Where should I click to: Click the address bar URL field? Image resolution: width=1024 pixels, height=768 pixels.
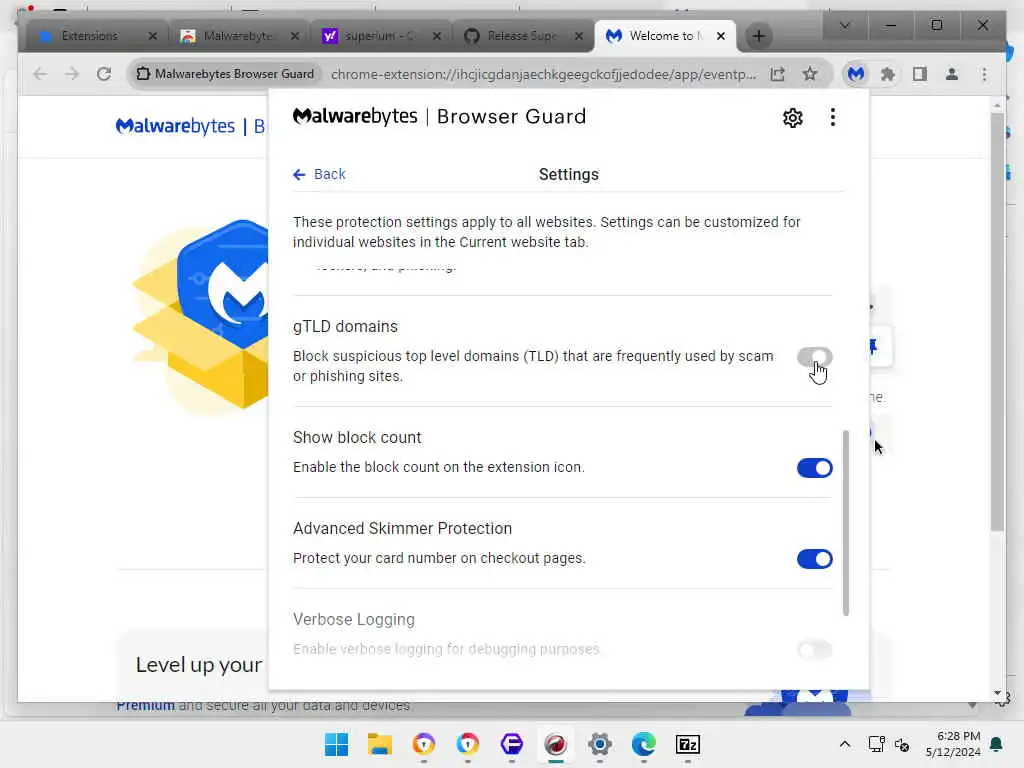coord(543,74)
